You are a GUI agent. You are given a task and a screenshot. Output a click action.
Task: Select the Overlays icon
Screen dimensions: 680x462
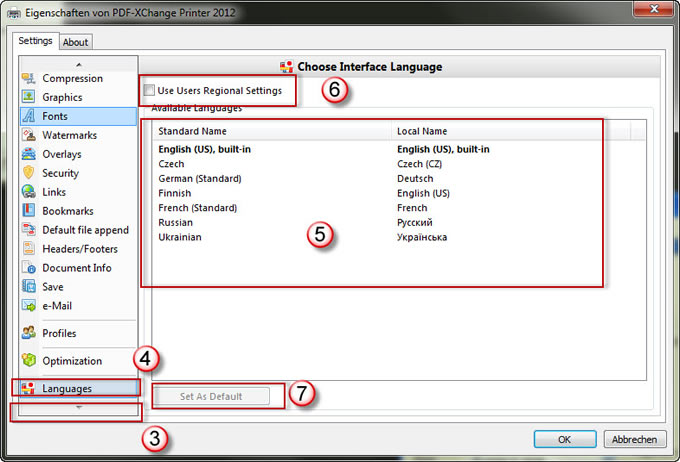click(29, 154)
